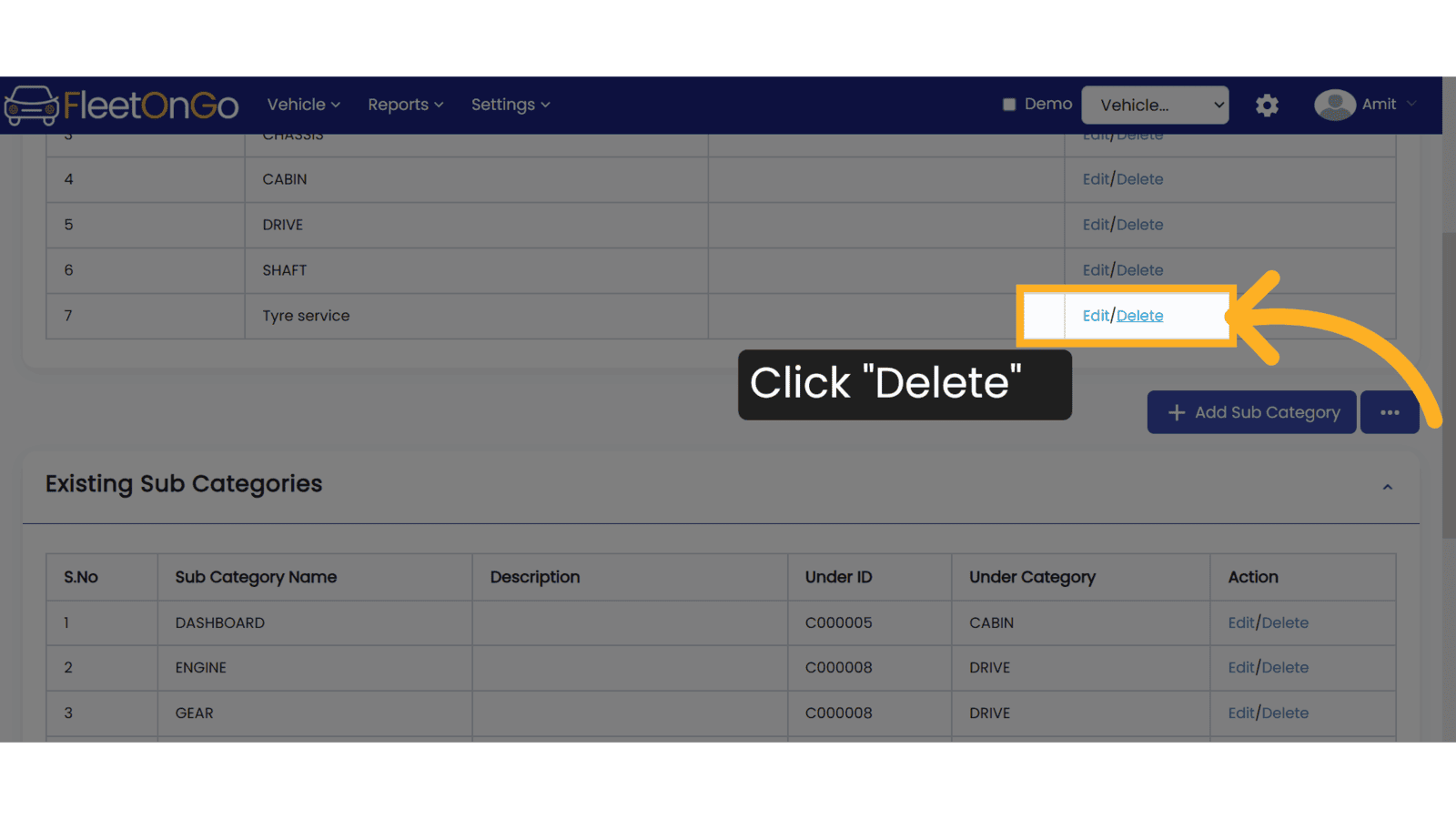Click the page vertical scrollbar
Image resolution: width=1456 pixels, height=819 pixels.
coord(1449,385)
